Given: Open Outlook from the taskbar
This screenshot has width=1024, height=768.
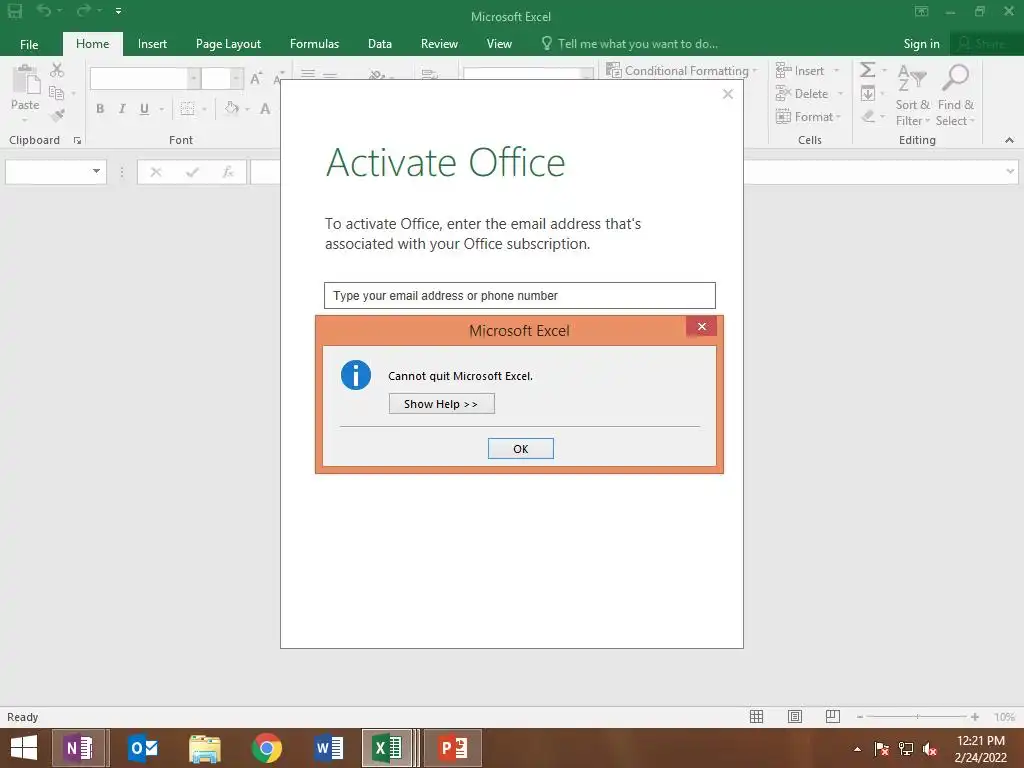Looking at the screenshot, I should click(143, 748).
